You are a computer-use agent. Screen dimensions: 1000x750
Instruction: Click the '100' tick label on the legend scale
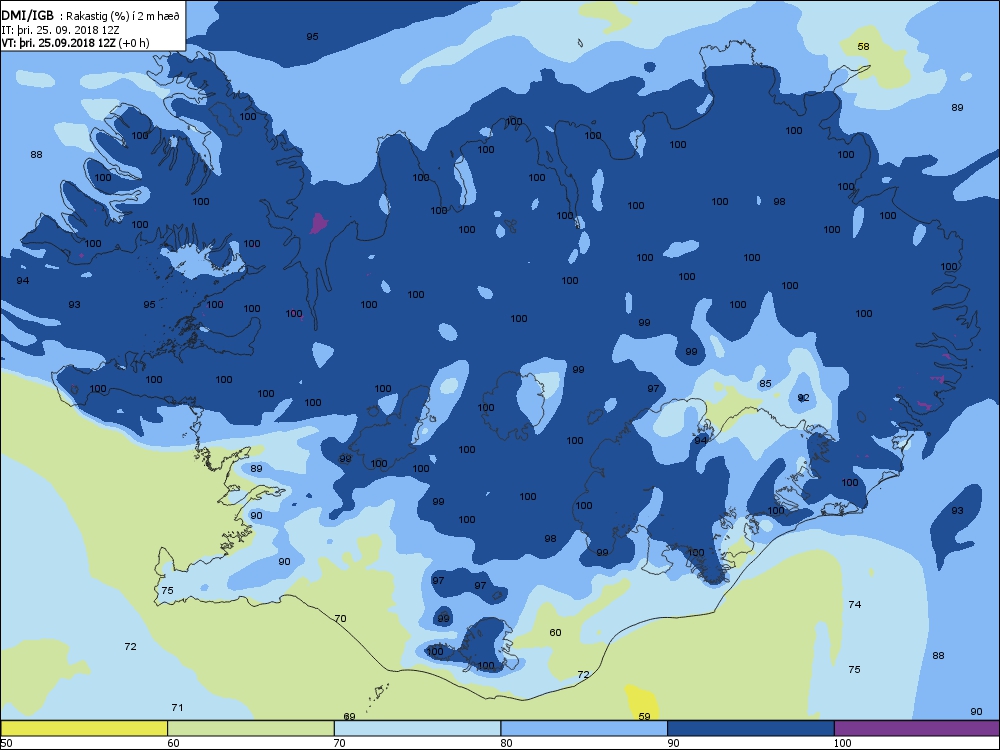tap(842, 743)
